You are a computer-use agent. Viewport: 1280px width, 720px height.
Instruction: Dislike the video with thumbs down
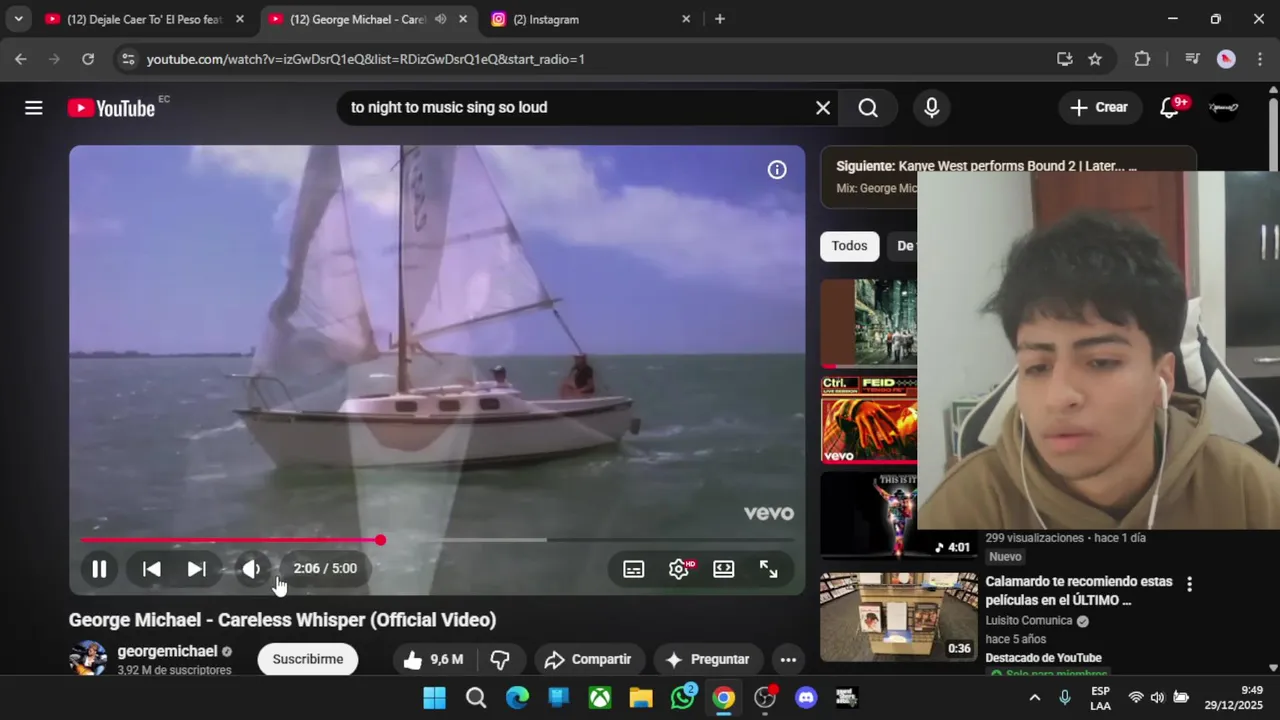(x=500, y=660)
